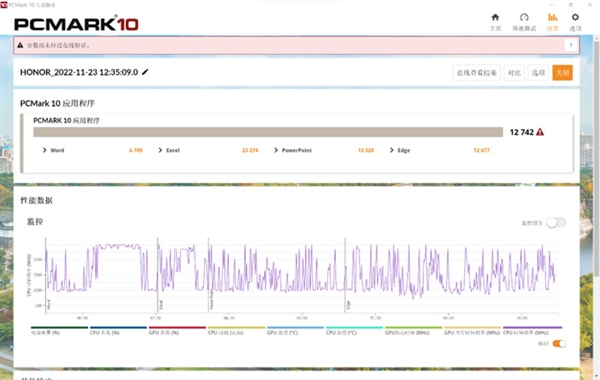The image size is (600, 380).
Task: Click the warning triangle icon in pink banner
Action: (20, 45)
